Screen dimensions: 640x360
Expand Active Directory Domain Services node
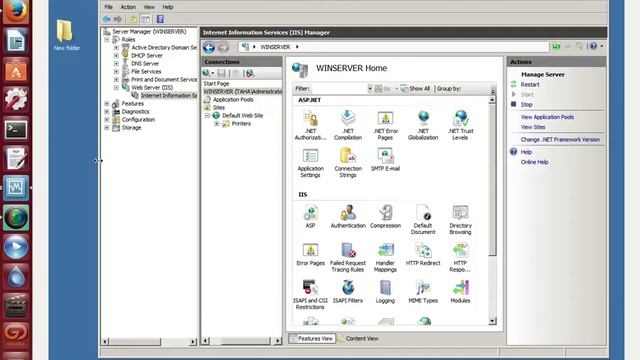(x=116, y=48)
